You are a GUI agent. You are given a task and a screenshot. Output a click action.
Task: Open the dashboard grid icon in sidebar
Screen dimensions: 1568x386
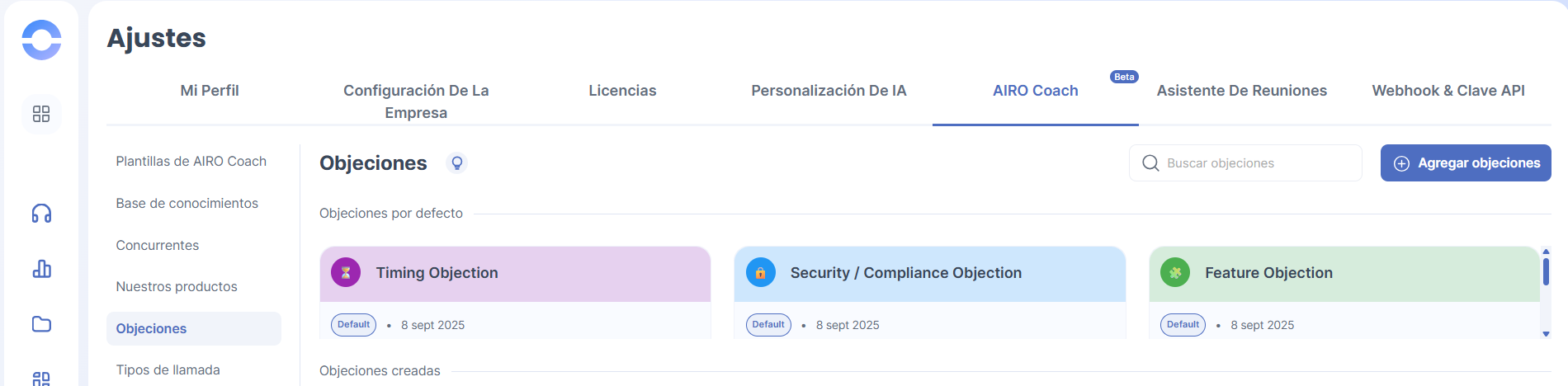point(41,114)
